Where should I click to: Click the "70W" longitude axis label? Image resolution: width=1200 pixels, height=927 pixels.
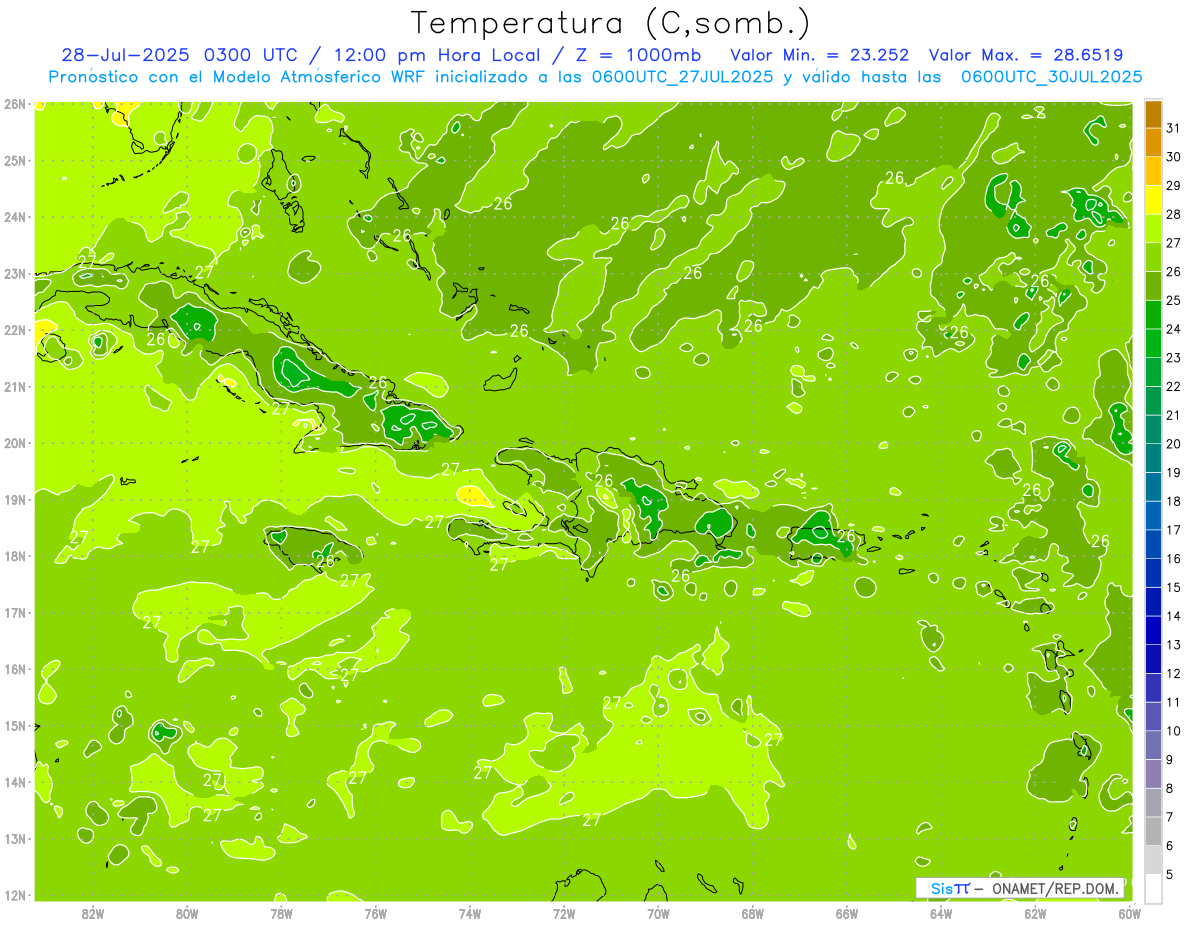pos(658,913)
